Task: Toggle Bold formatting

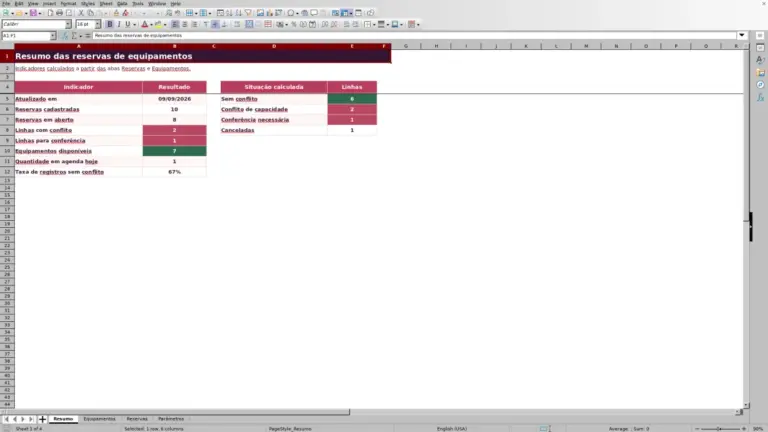Action: tap(110, 24)
